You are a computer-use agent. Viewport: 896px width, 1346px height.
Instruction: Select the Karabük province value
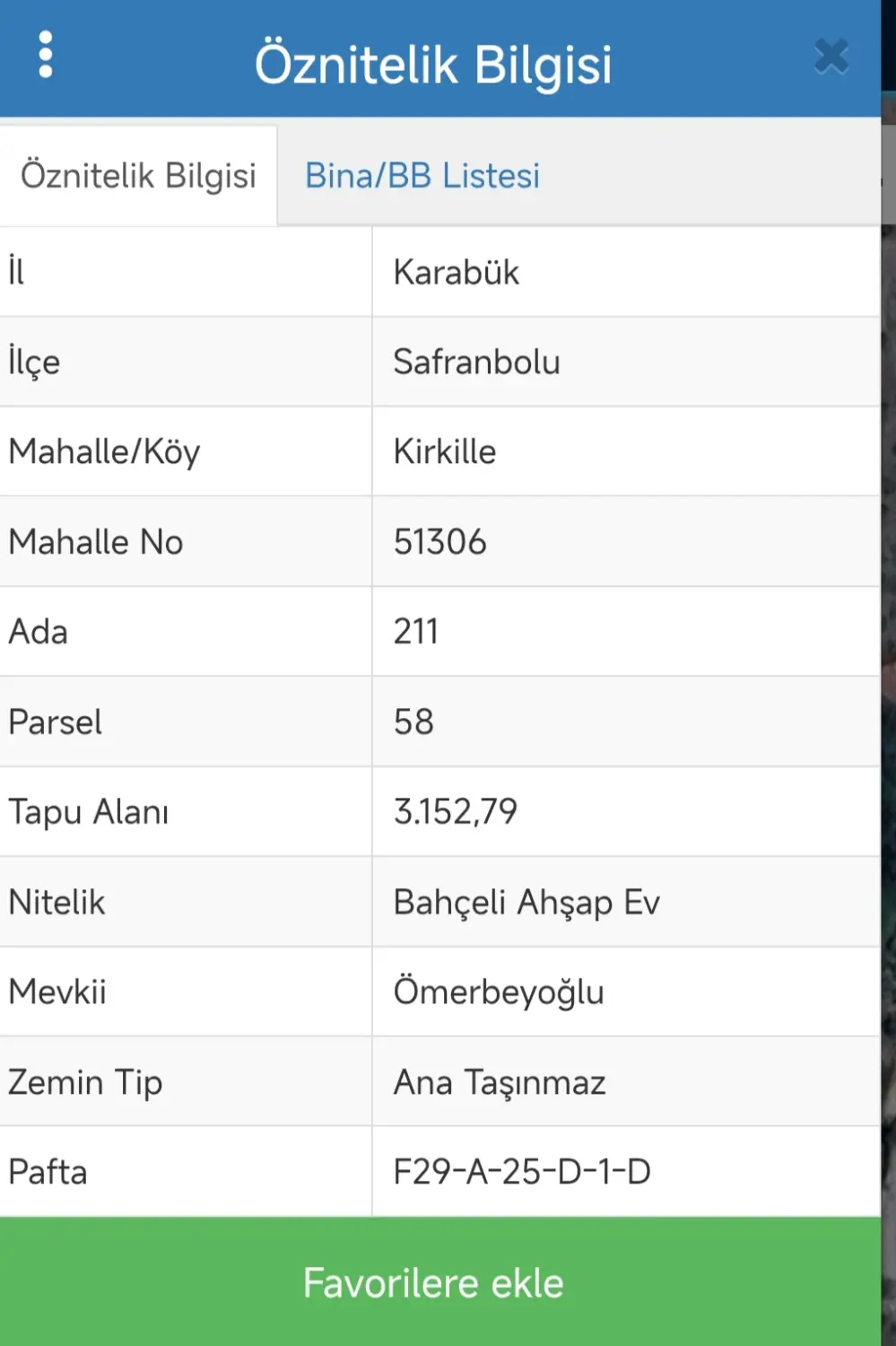457,272
